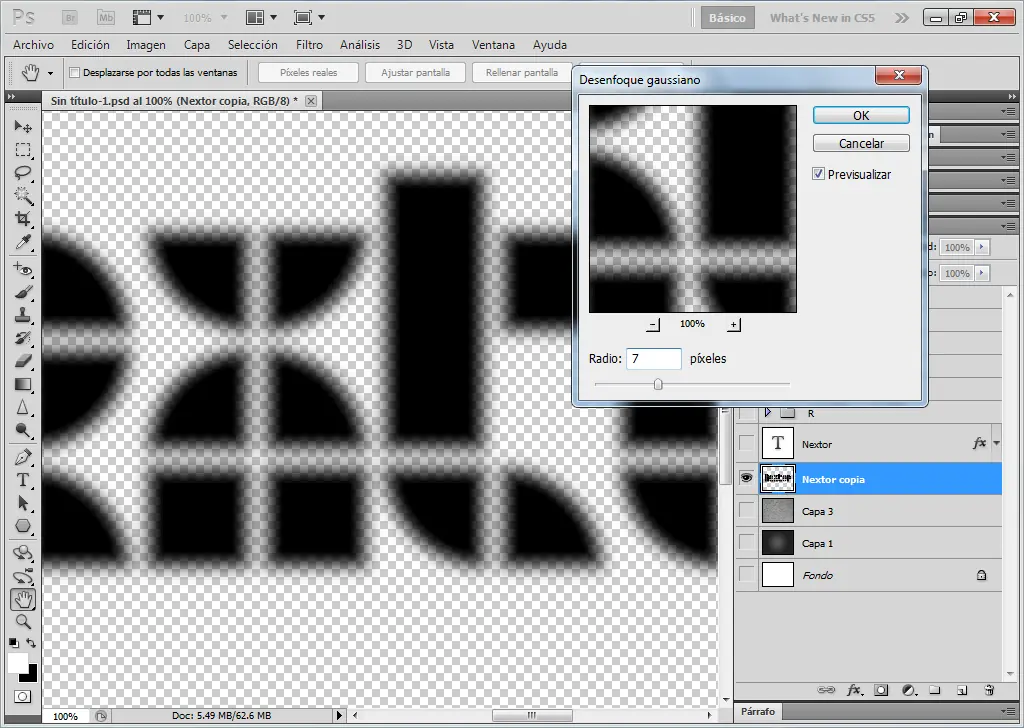Open layer styles via the fx icon

(x=854, y=690)
